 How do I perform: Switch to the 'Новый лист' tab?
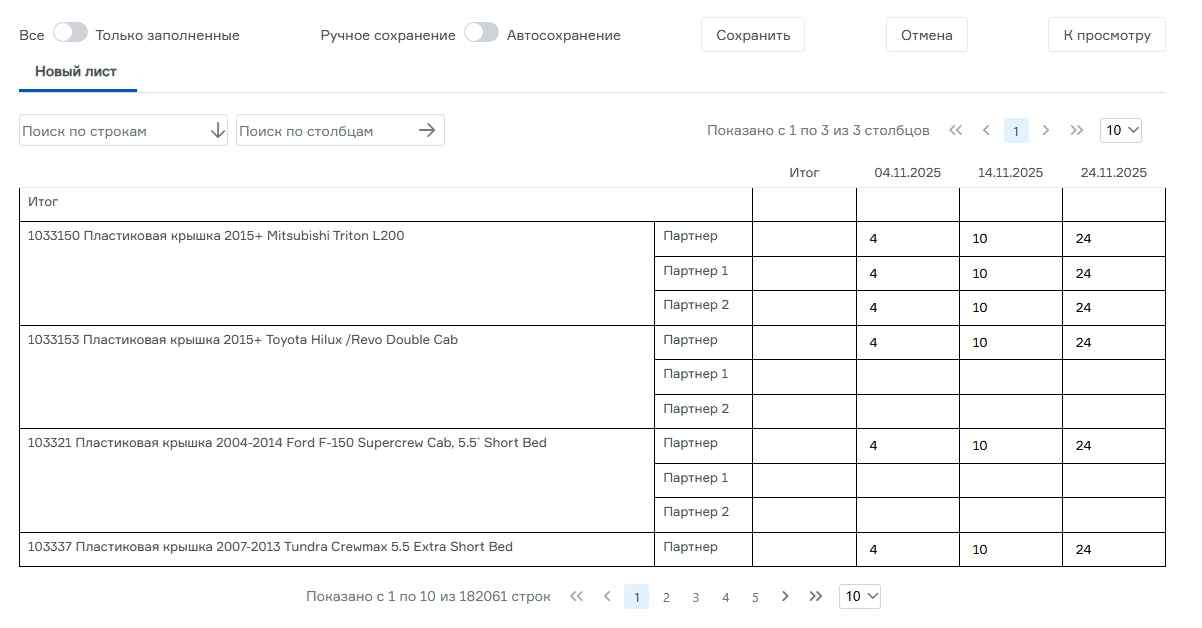76,72
